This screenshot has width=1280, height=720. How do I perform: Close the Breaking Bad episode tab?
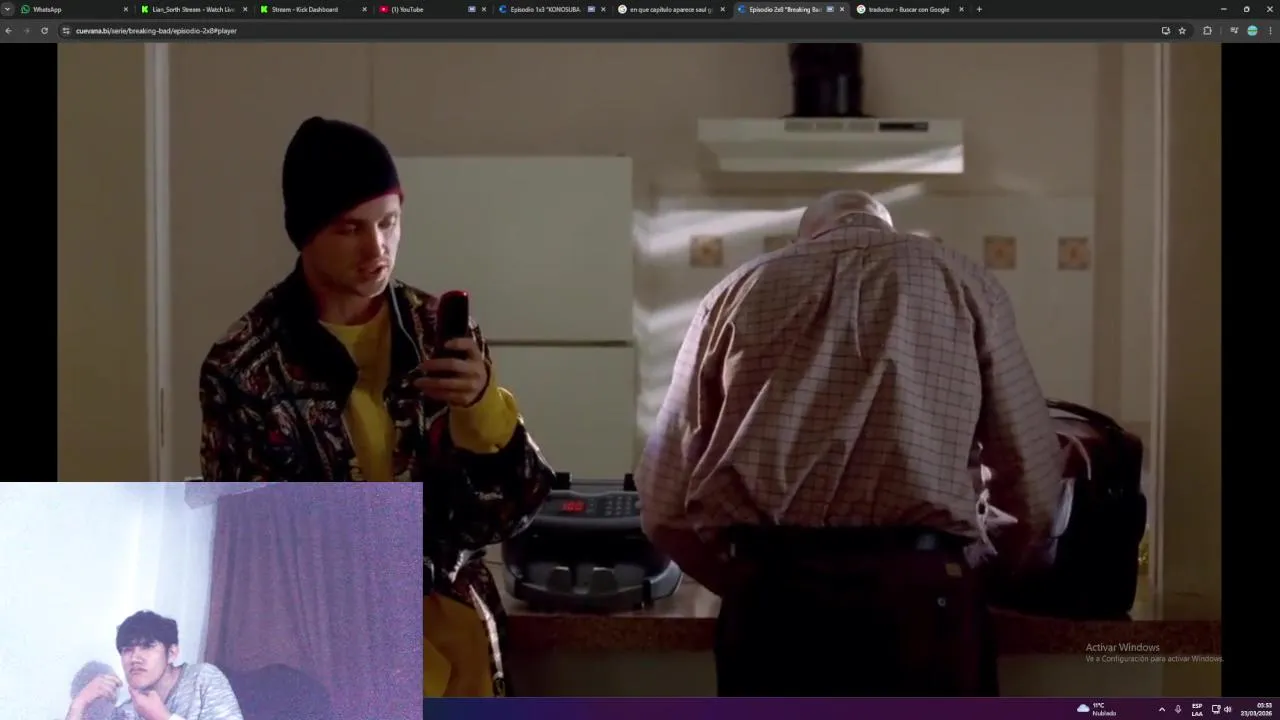coord(842,9)
